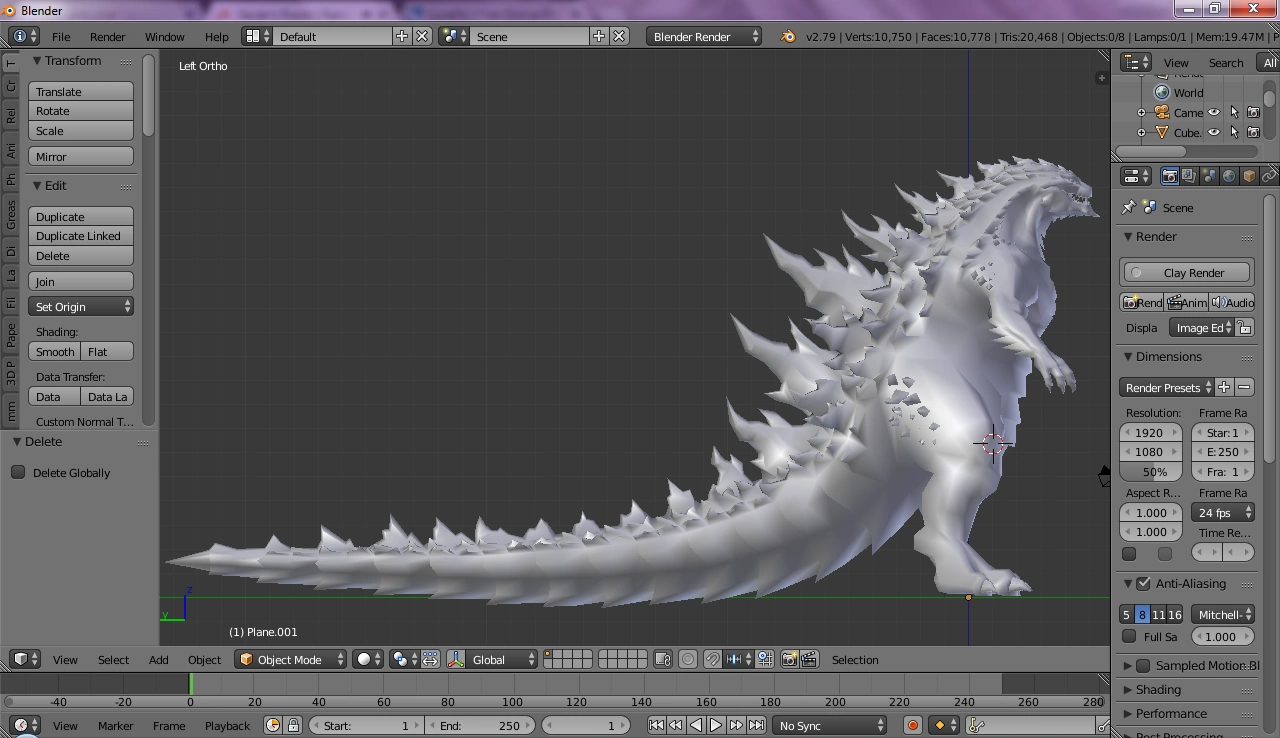Screen dimensions: 1280x738
Task: Click the pin icon beside Scene
Action: tap(1129, 207)
